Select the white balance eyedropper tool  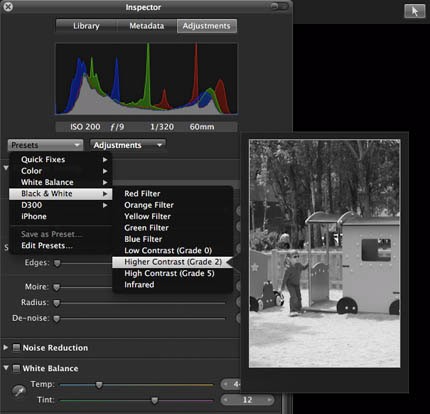[19, 391]
